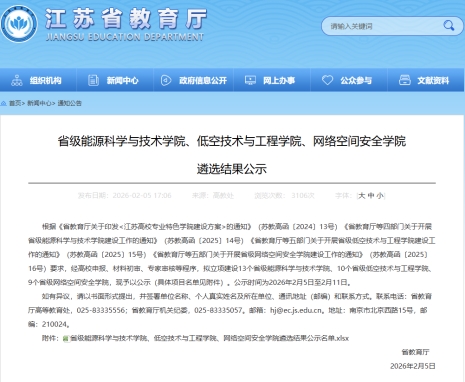Screen dimensions: 465x382
Task: Click the Jiangsu Education Department logo emblem
Action: point(19,24)
